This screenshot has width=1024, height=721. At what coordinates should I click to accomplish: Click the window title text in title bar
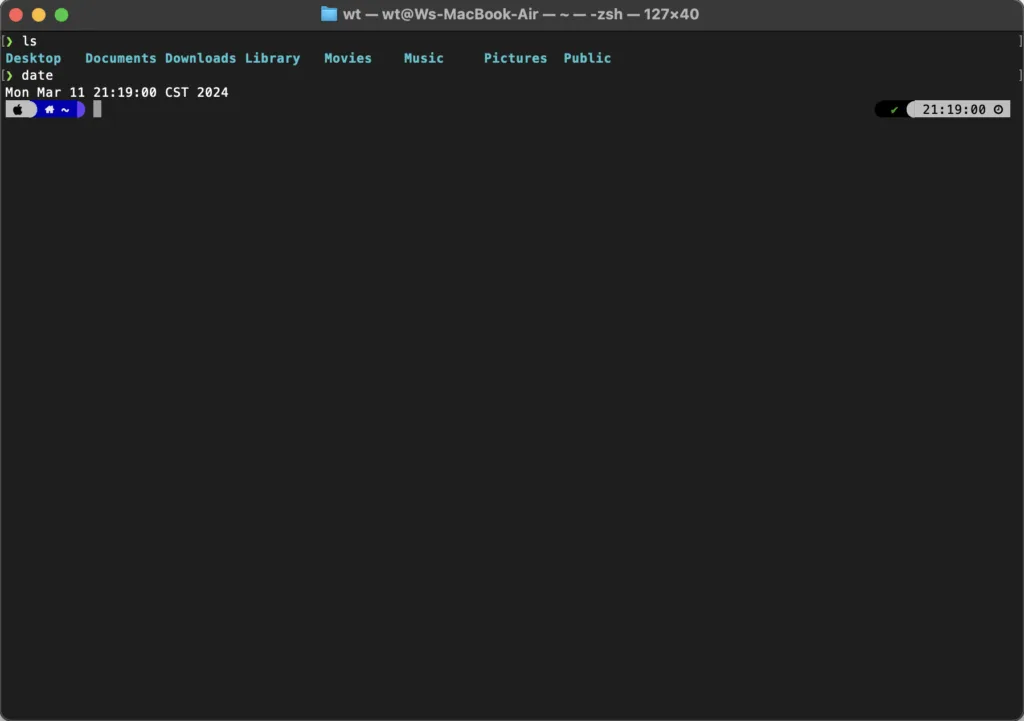click(521, 14)
